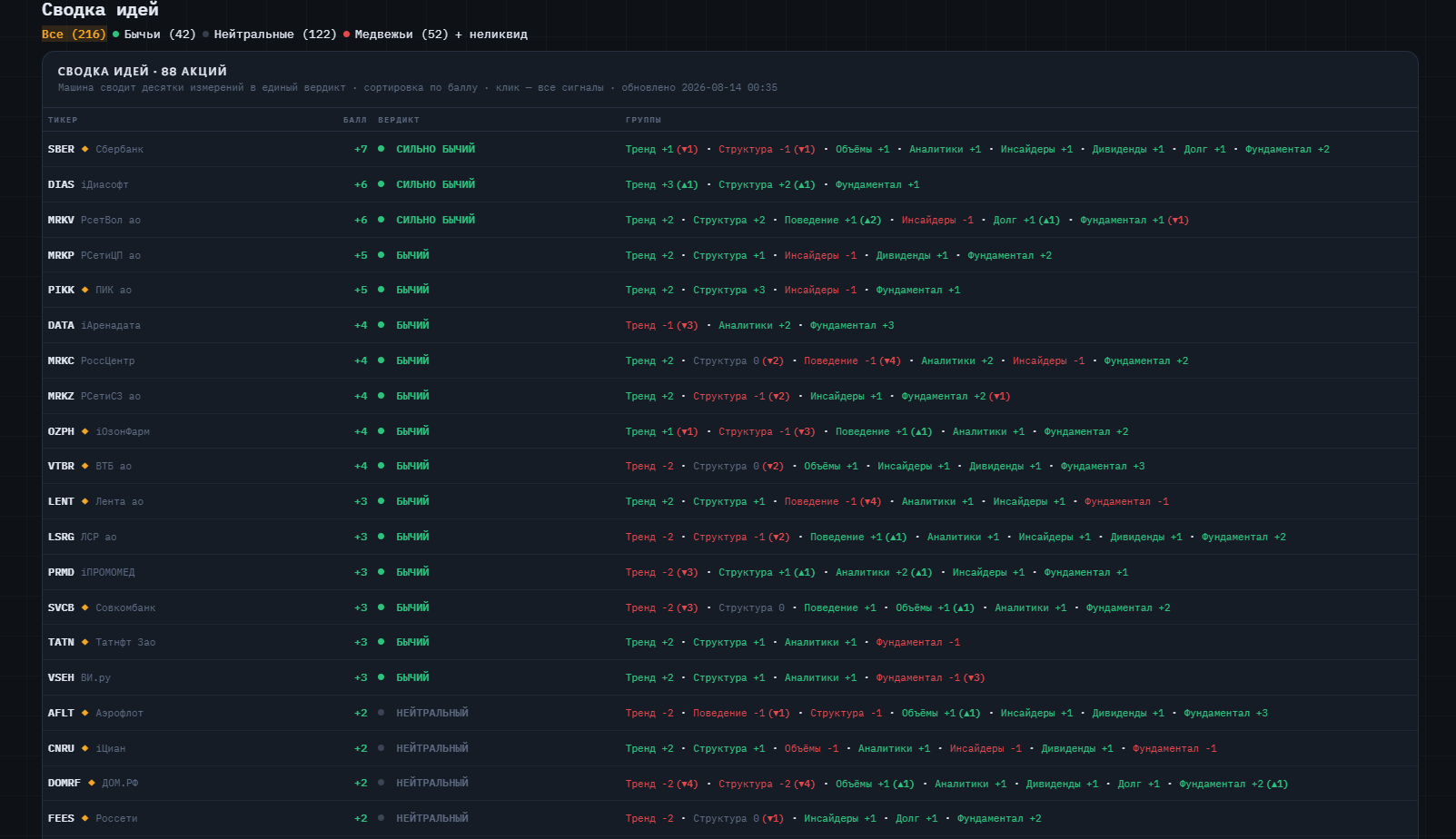
Task: Click the orange diamond beside DOMRF
Action: tap(92, 783)
